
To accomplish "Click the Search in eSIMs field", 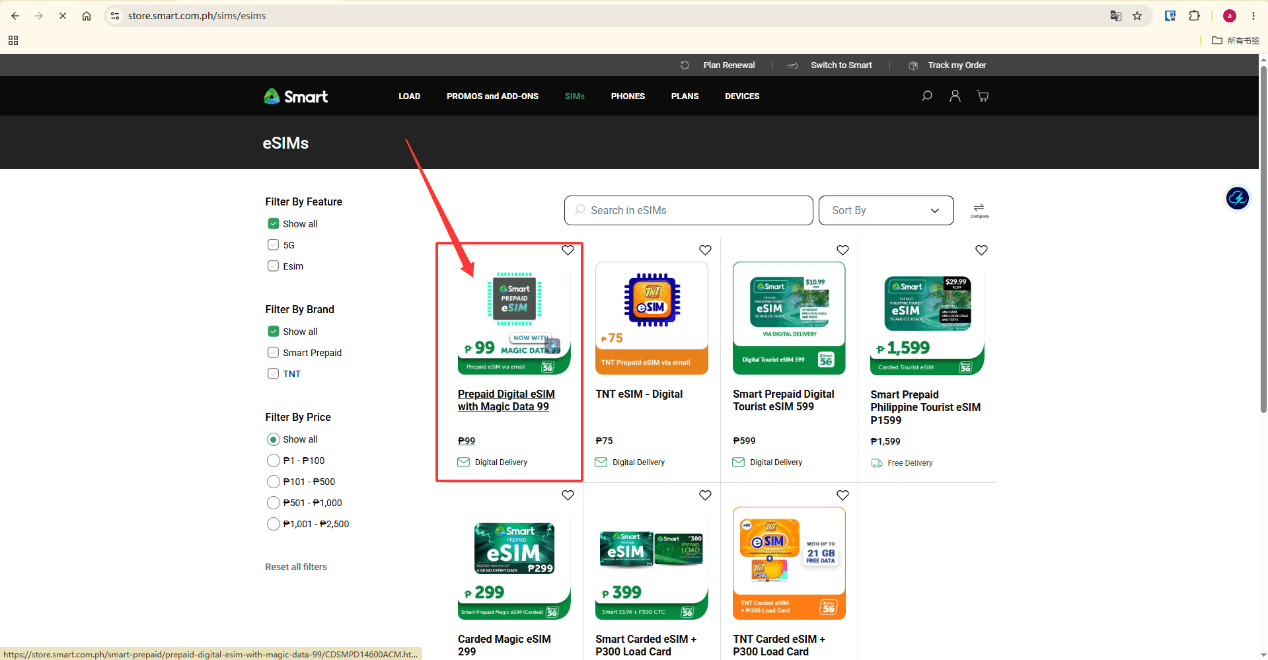I will 689,210.
